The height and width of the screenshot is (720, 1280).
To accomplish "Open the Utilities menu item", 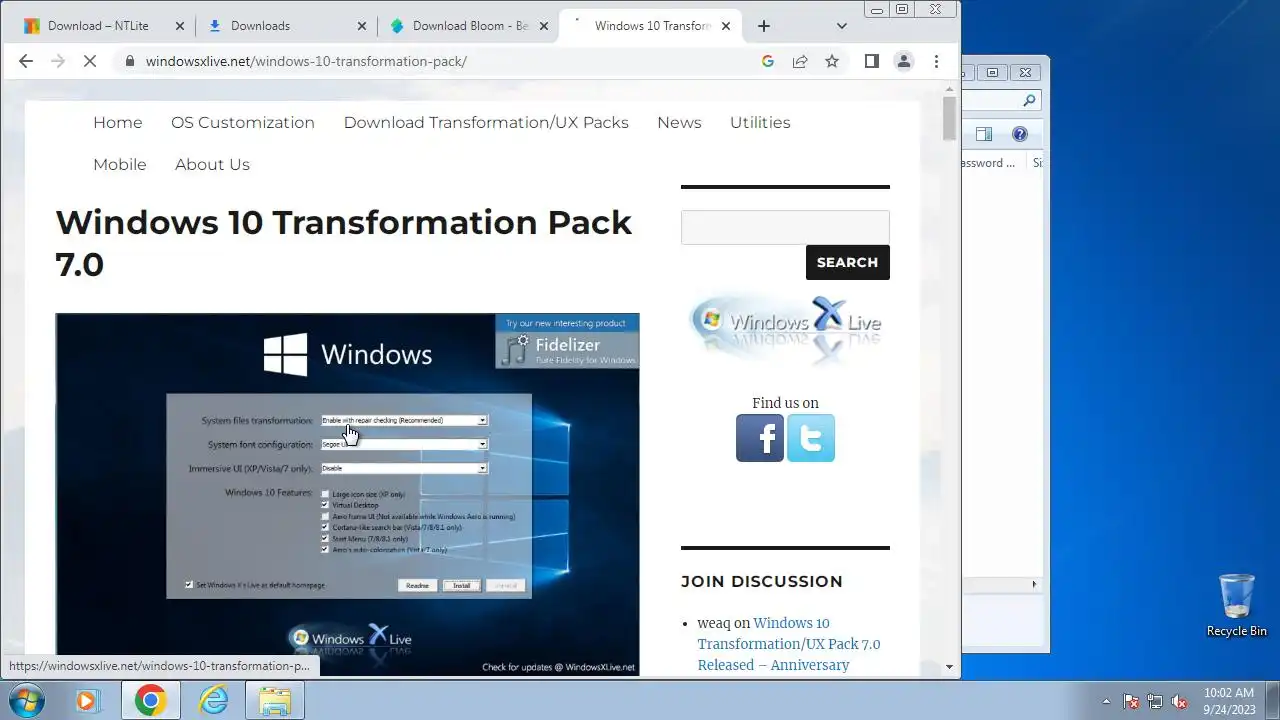I will point(760,122).
